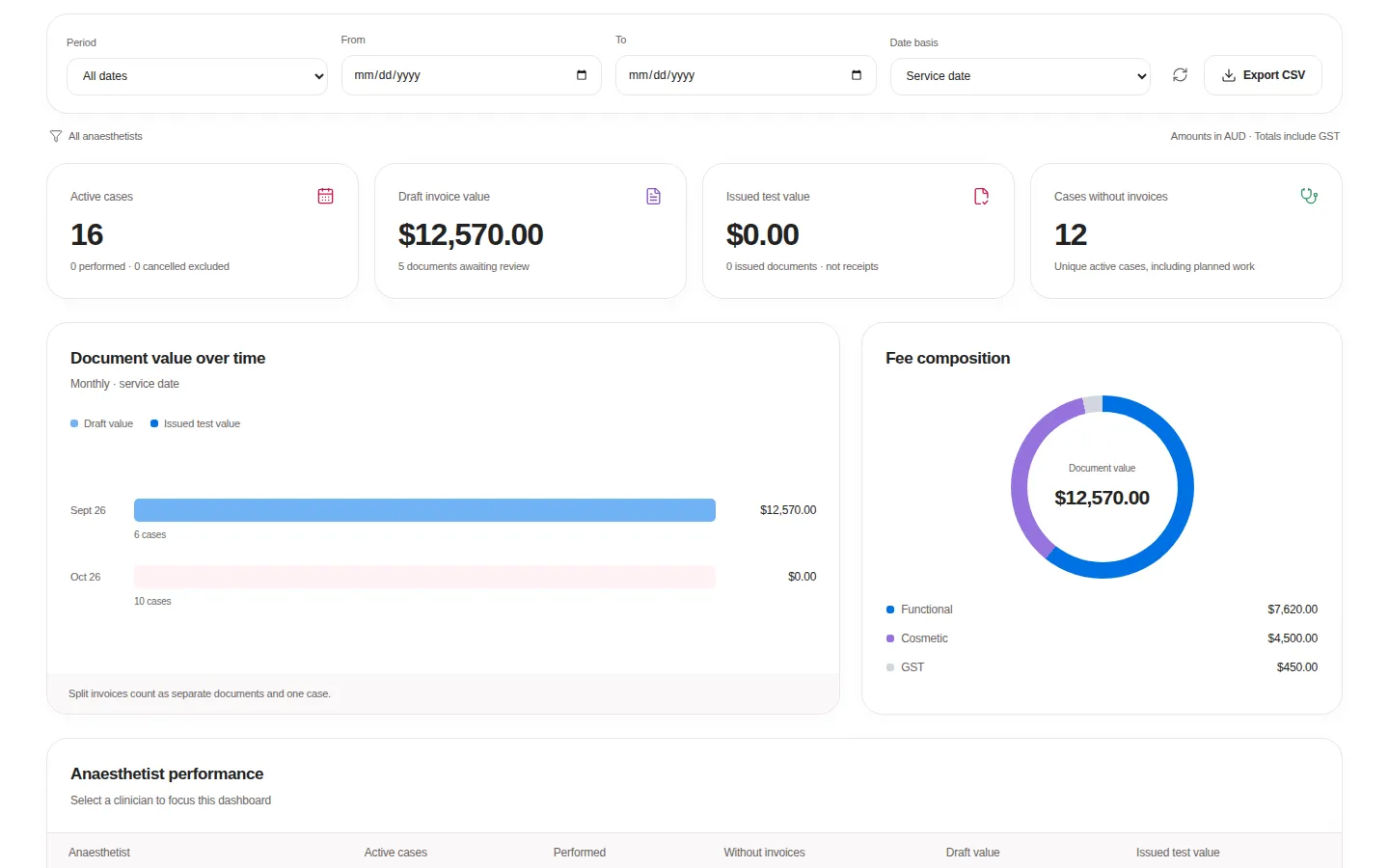Click the document icon on Draft invoice value card

653,196
